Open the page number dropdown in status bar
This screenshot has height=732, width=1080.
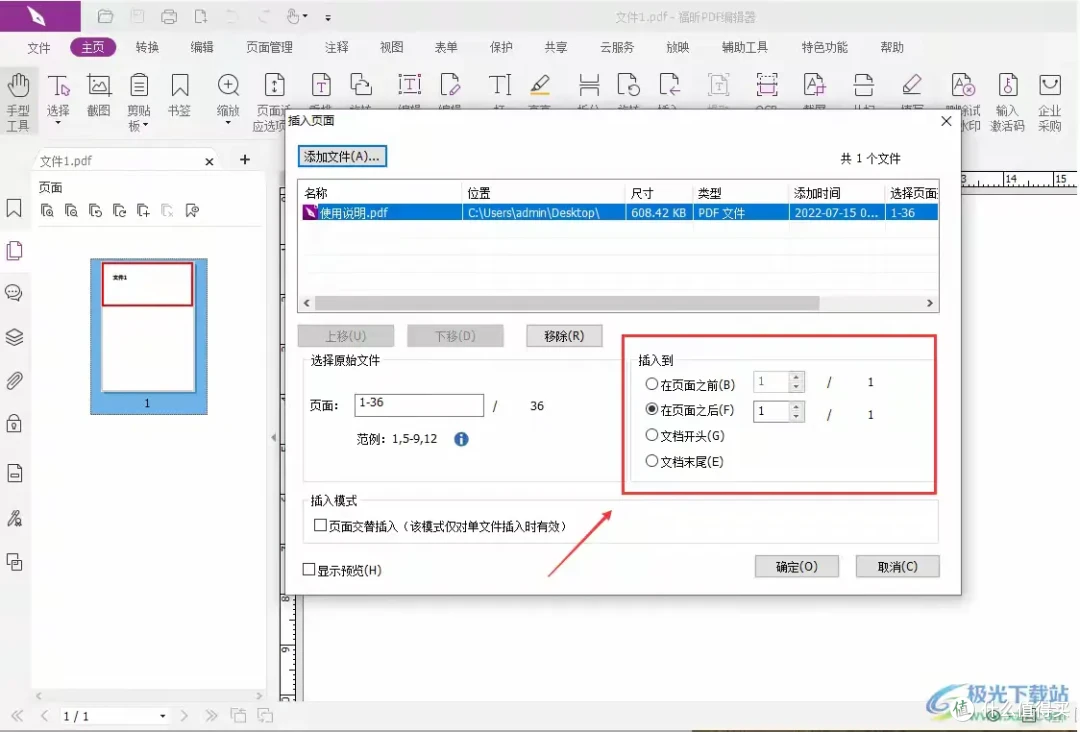tap(163, 716)
